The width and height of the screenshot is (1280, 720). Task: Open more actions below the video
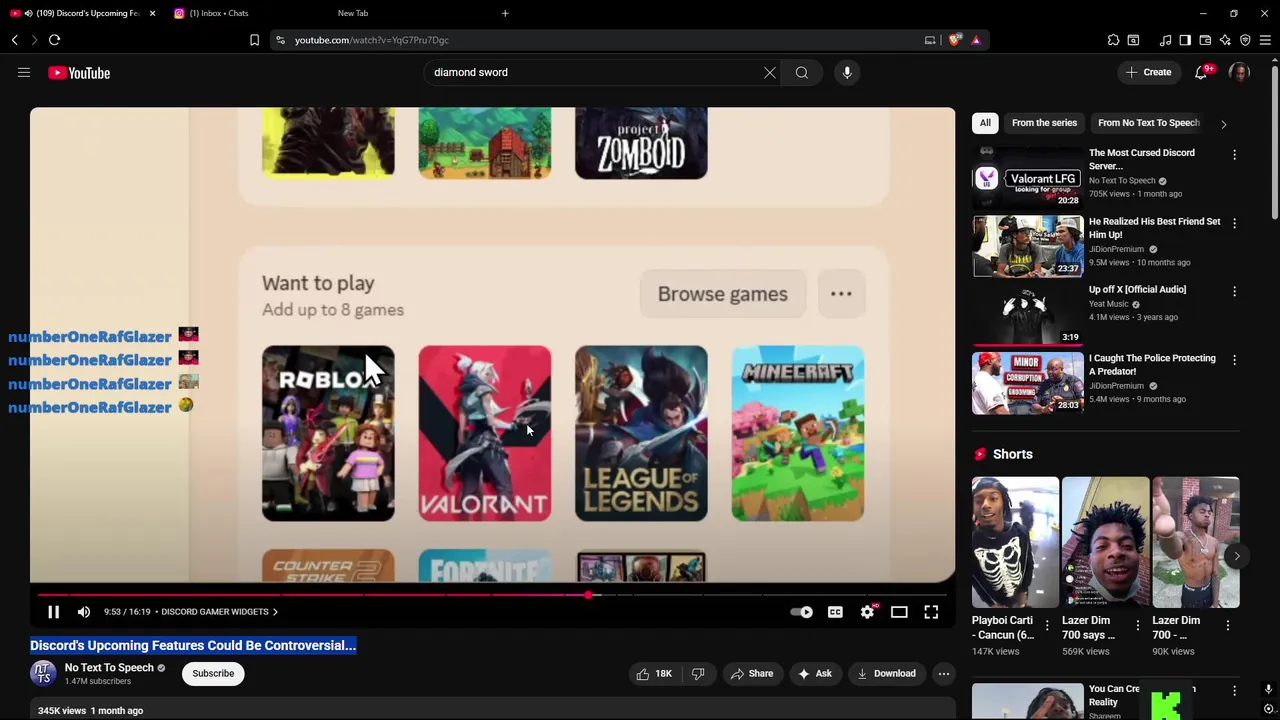pos(944,674)
